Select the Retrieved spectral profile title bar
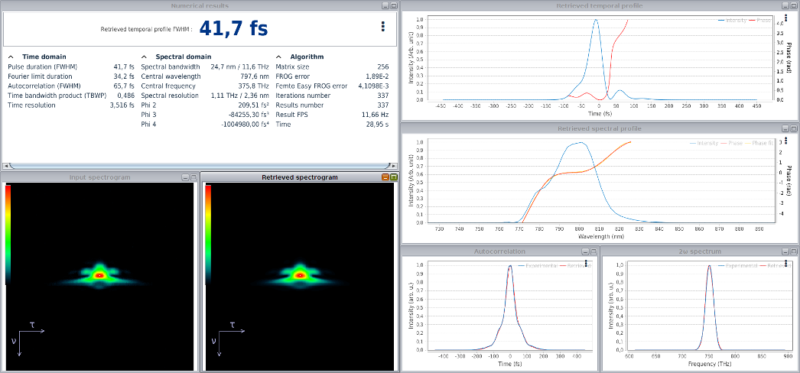Image resolution: width=800 pixels, height=373 pixels. point(599,129)
